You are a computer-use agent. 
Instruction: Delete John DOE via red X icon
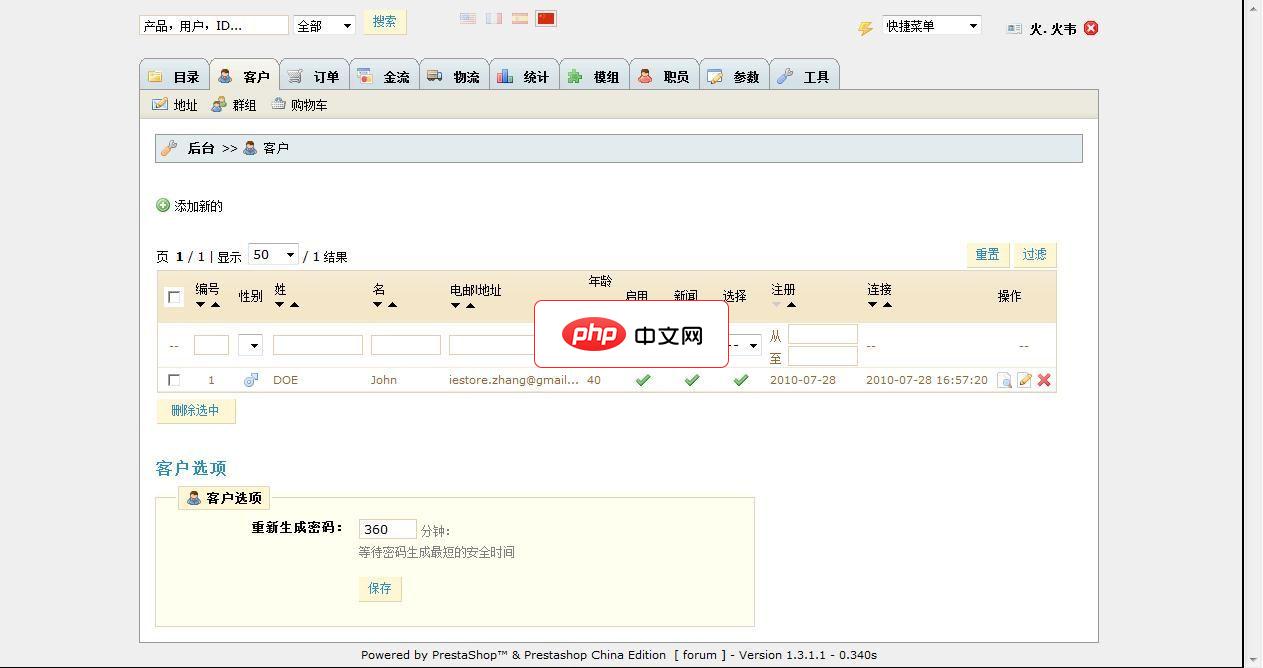coord(1043,380)
